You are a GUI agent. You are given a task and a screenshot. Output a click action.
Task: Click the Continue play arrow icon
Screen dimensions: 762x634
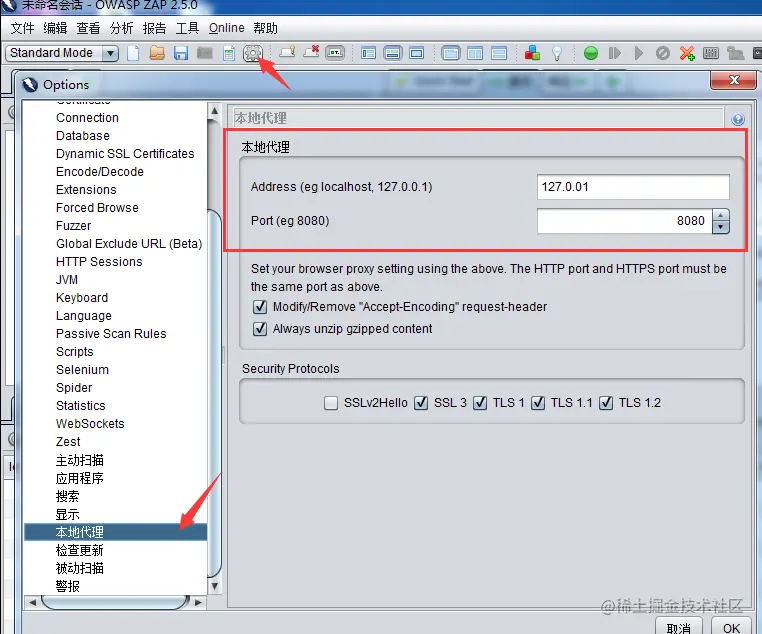click(639, 53)
